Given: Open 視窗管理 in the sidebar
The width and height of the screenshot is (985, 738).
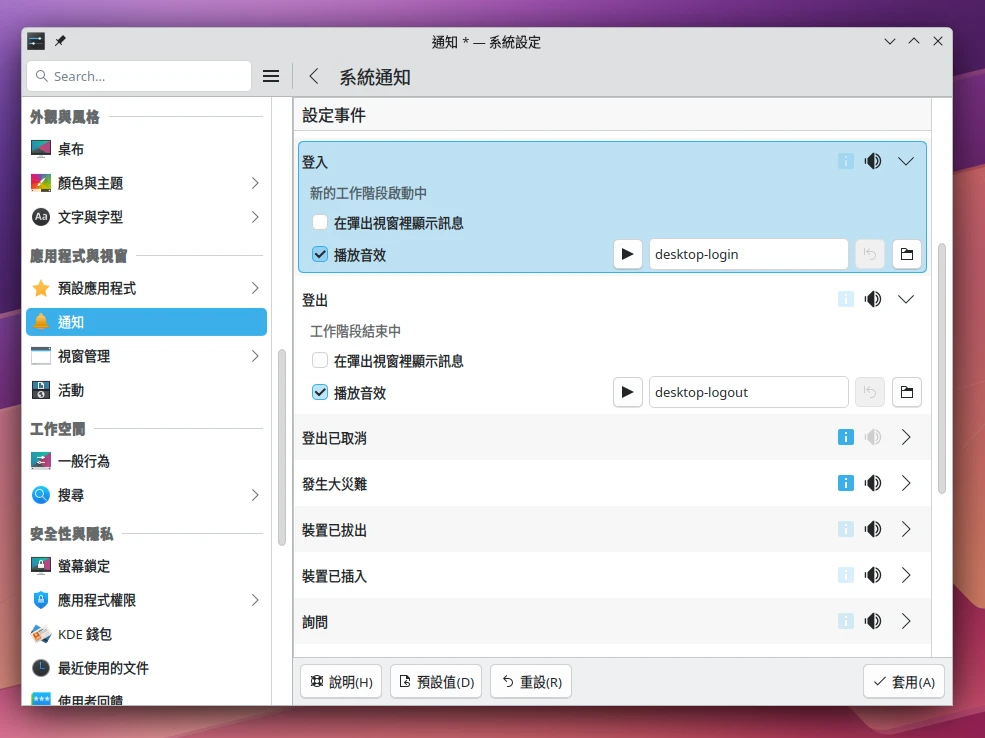Looking at the screenshot, I should tap(84, 356).
